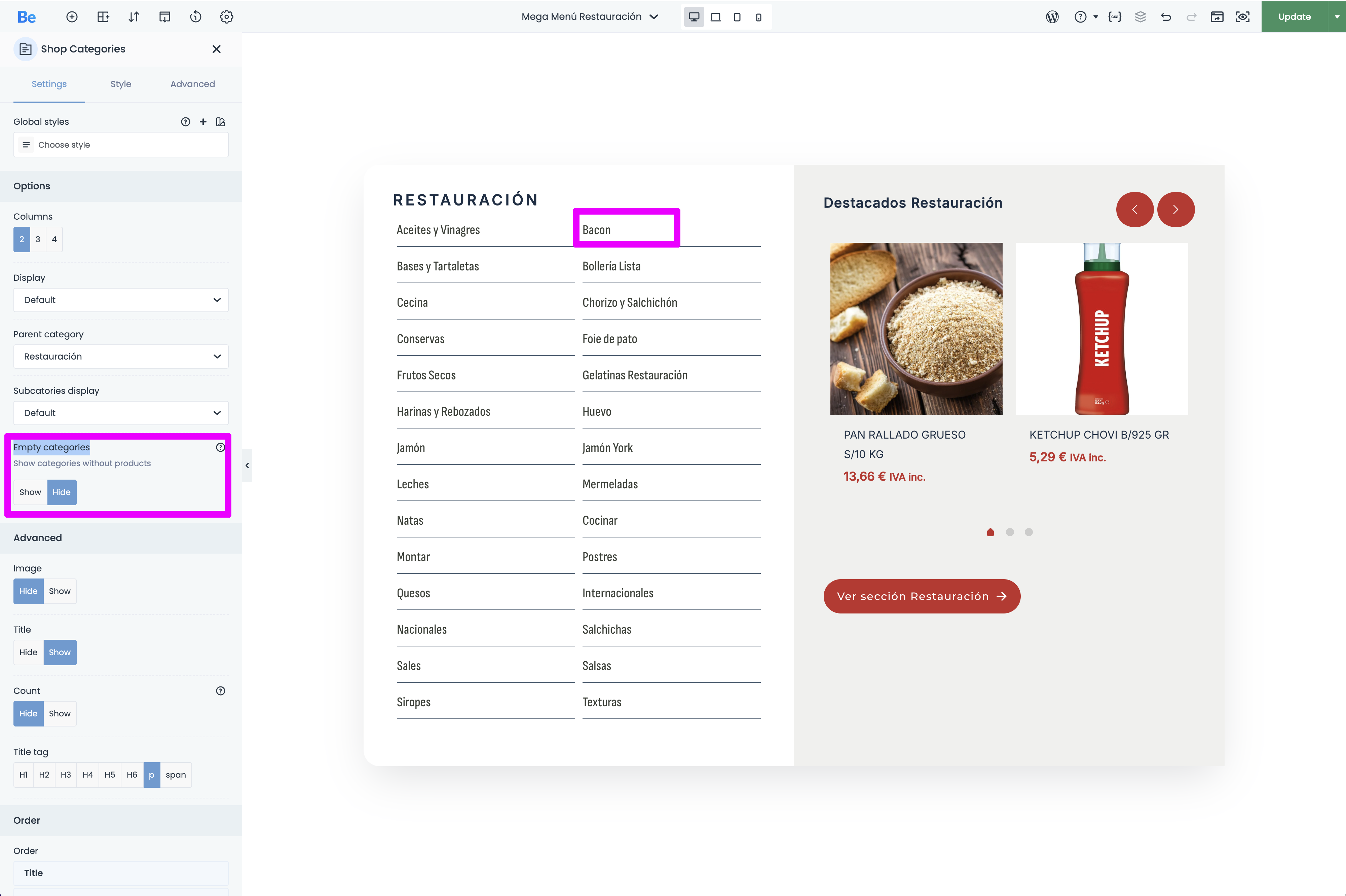Click Ver sección Restauración button
The image size is (1346, 896).
click(922, 596)
